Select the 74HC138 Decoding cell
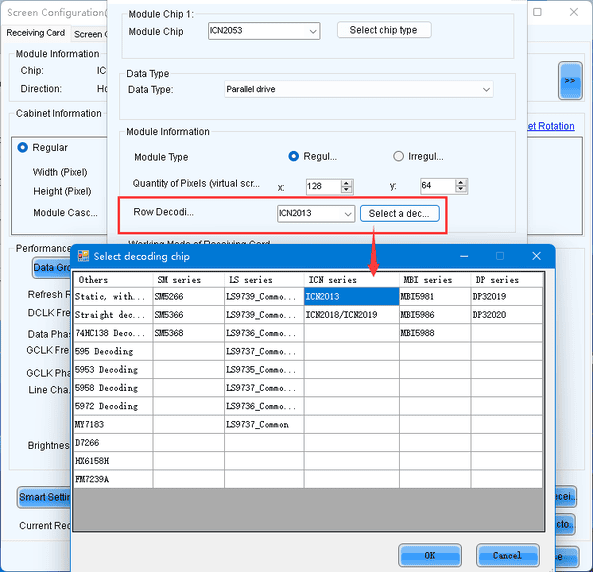 113,333
